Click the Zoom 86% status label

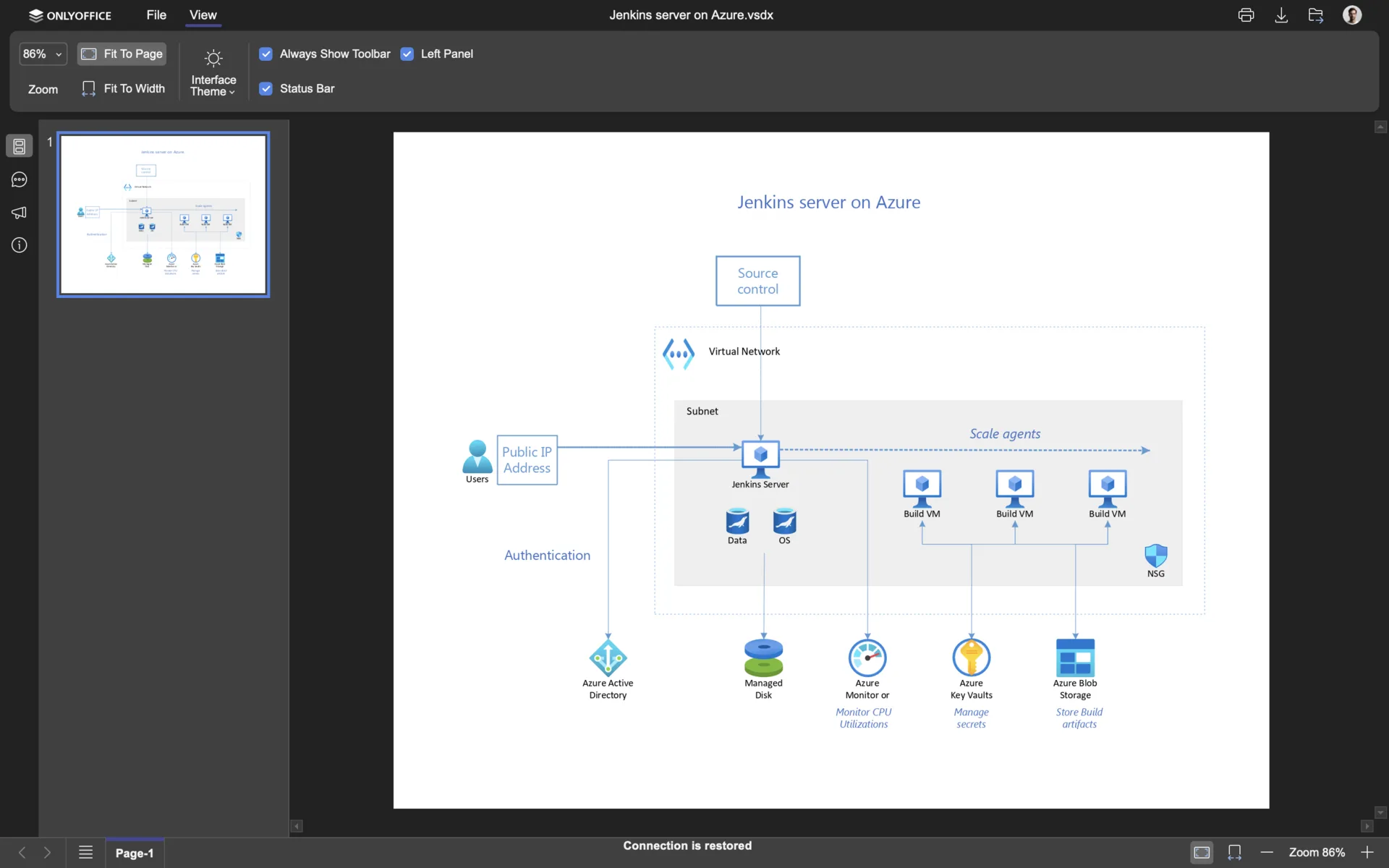(1317, 853)
